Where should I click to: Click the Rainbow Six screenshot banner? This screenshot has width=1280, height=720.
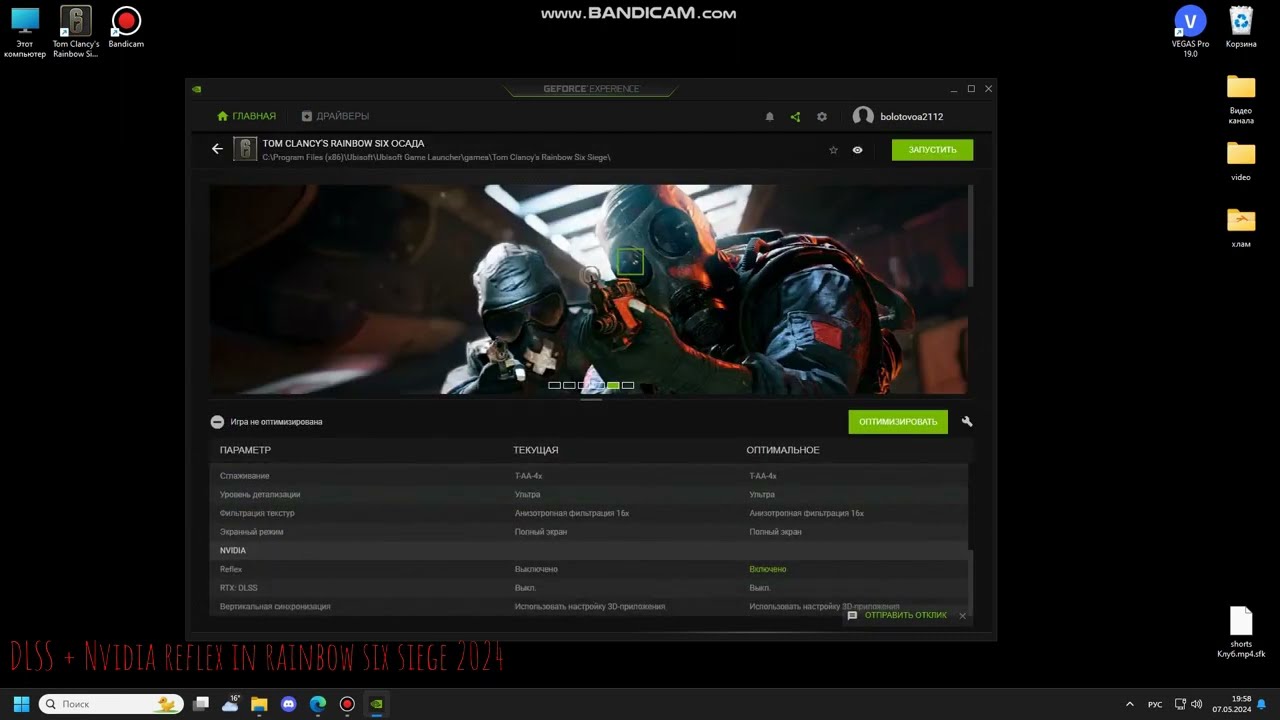[x=588, y=289]
